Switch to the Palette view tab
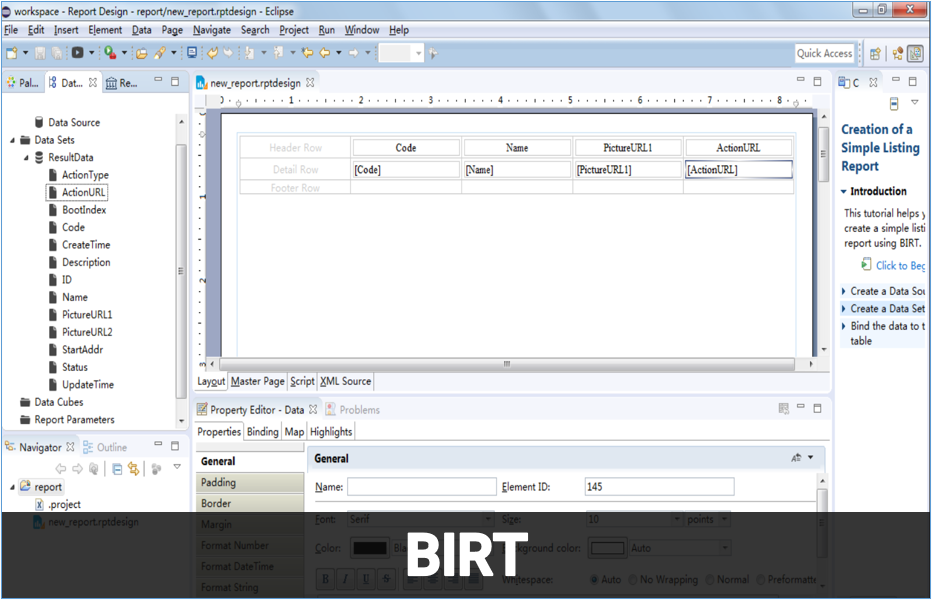The width and height of the screenshot is (932, 600). pos(23,83)
